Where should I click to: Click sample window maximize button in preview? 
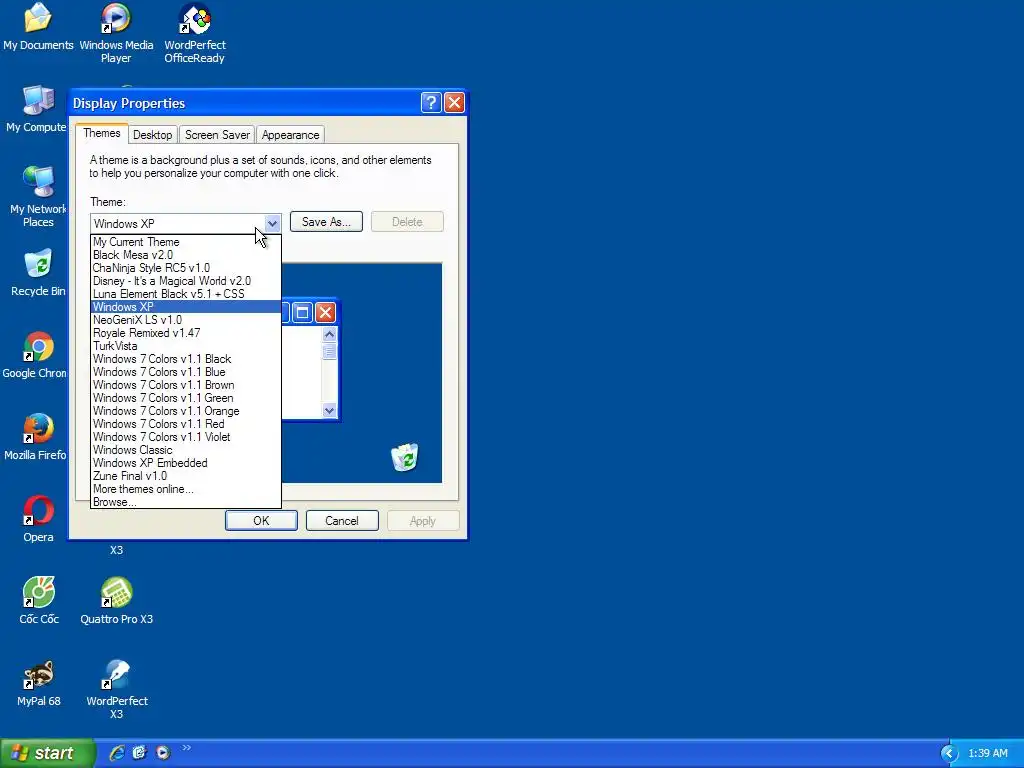[302, 313]
